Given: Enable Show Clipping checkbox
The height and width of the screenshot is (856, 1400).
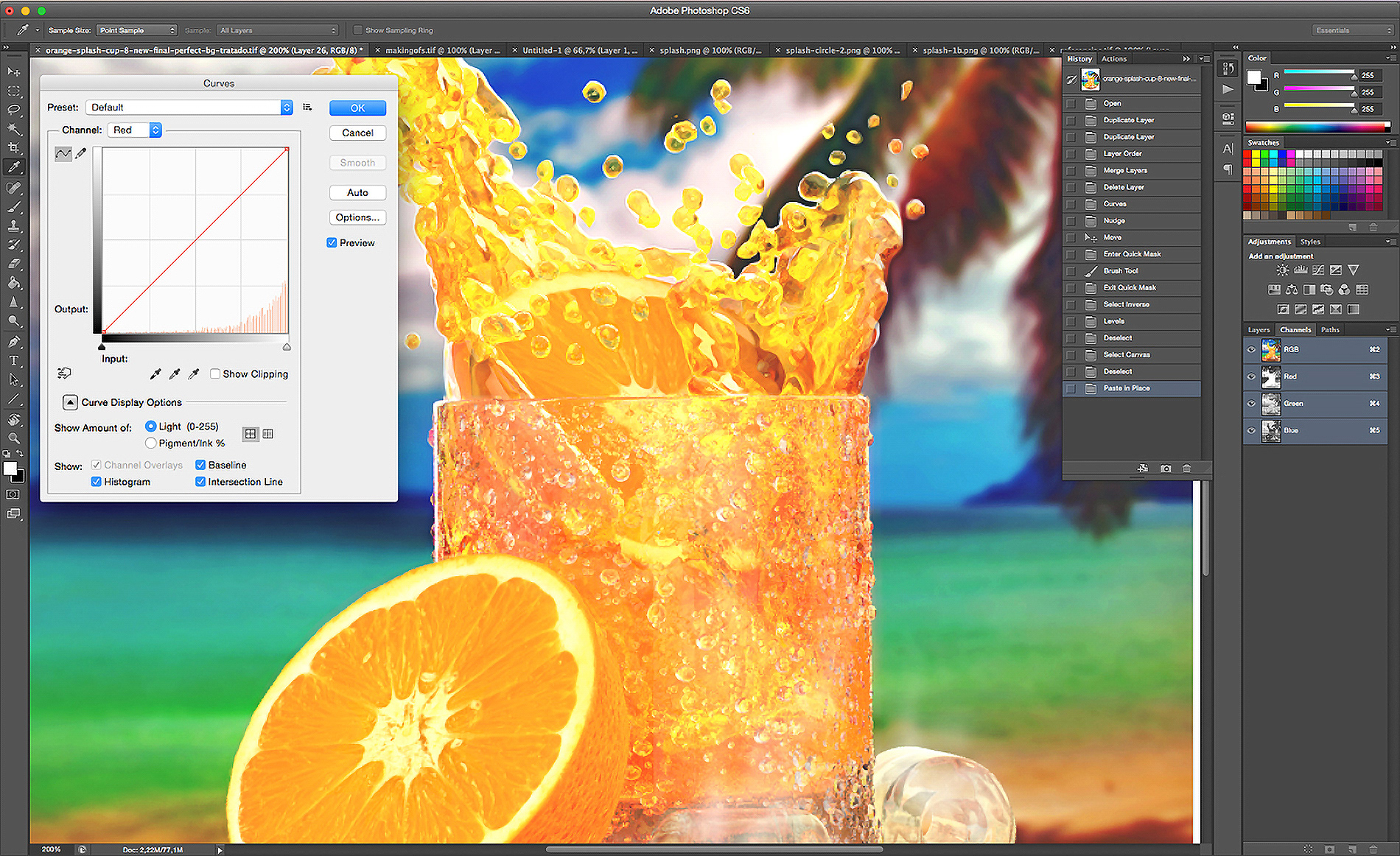Looking at the screenshot, I should pos(215,374).
